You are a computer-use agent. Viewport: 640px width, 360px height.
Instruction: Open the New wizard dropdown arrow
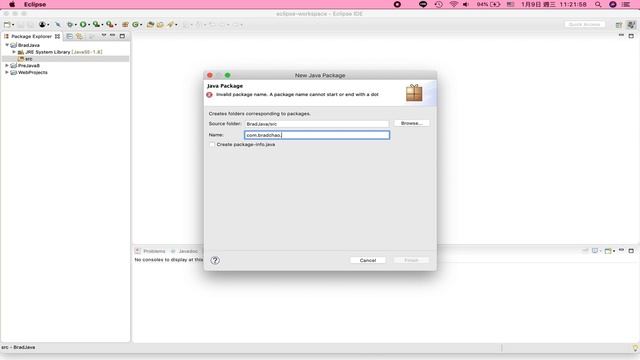coord(13,25)
